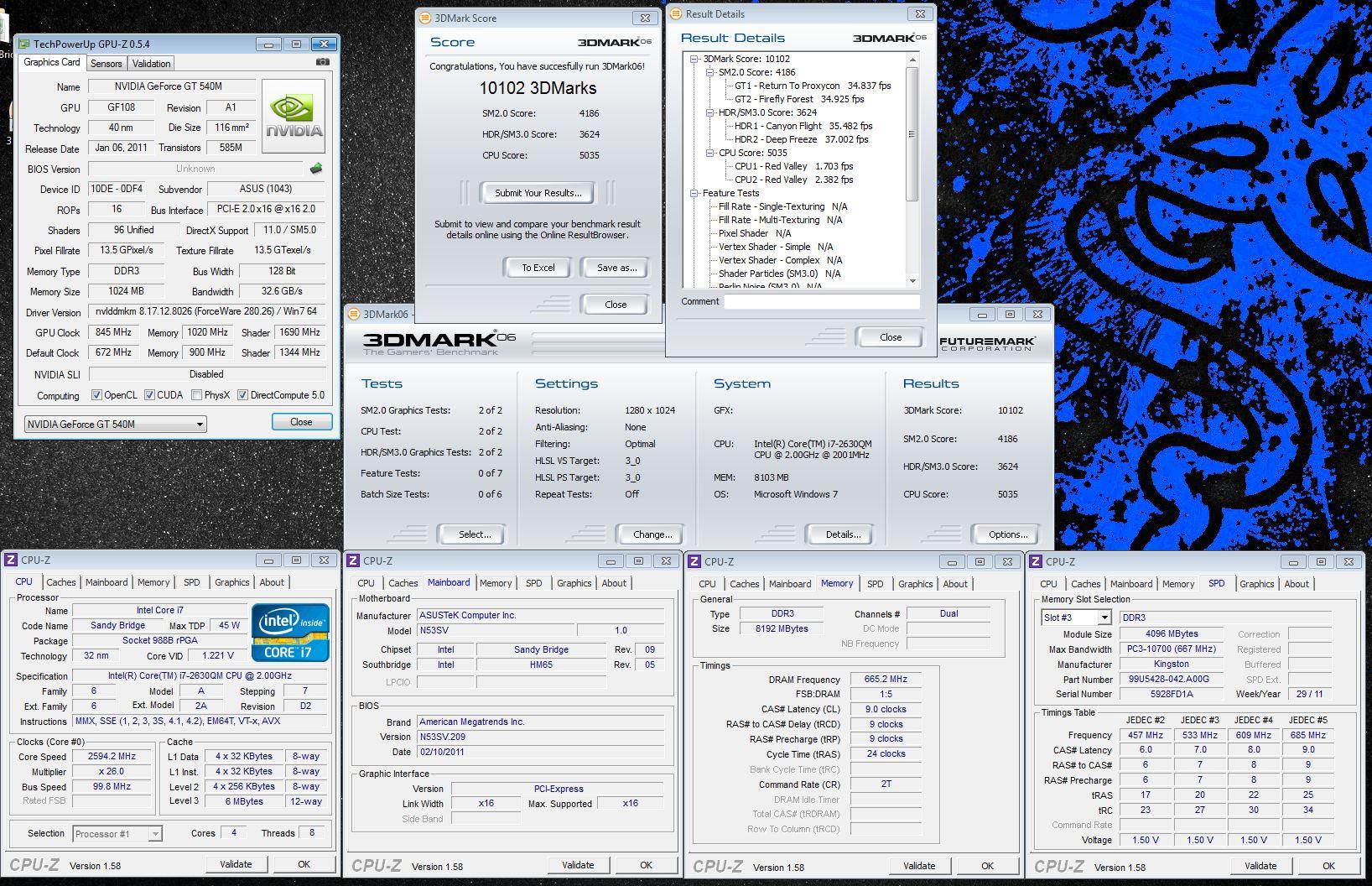Open the Caches tab in the CPU-Z CPU window
The height and width of the screenshot is (886, 1372).
click(61, 582)
